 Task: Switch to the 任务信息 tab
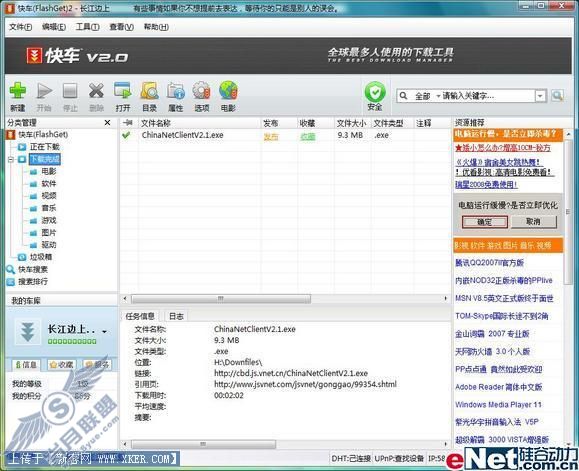pyautogui.click(x=140, y=316)
